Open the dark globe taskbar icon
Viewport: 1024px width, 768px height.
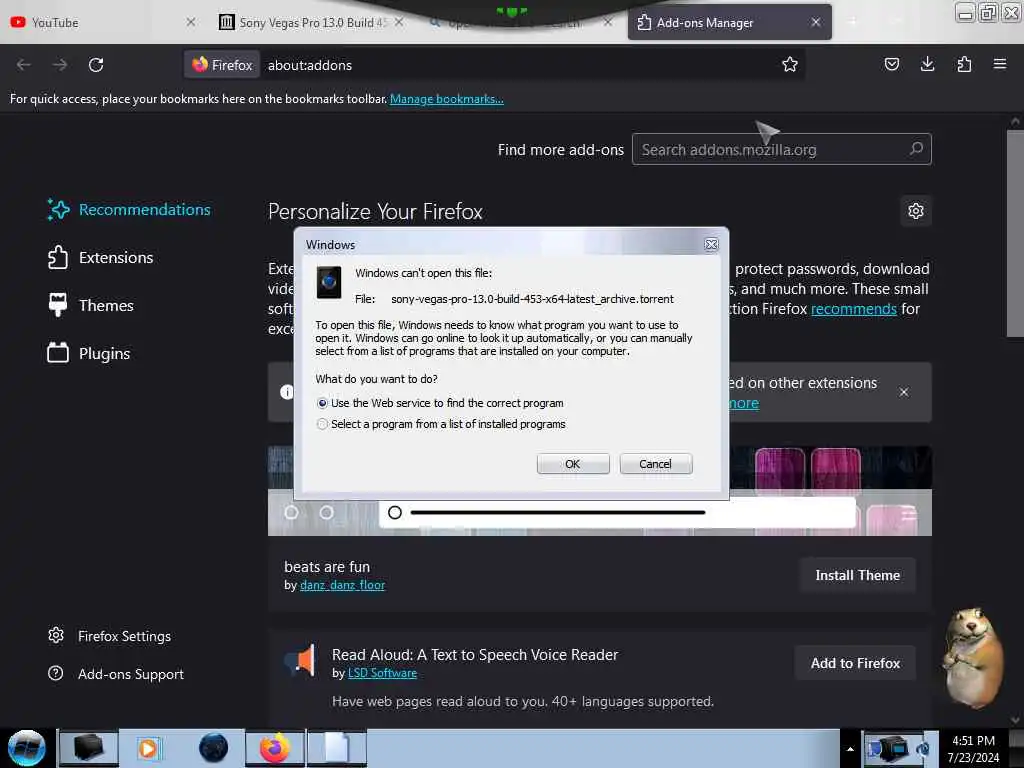tap(213, 748)
